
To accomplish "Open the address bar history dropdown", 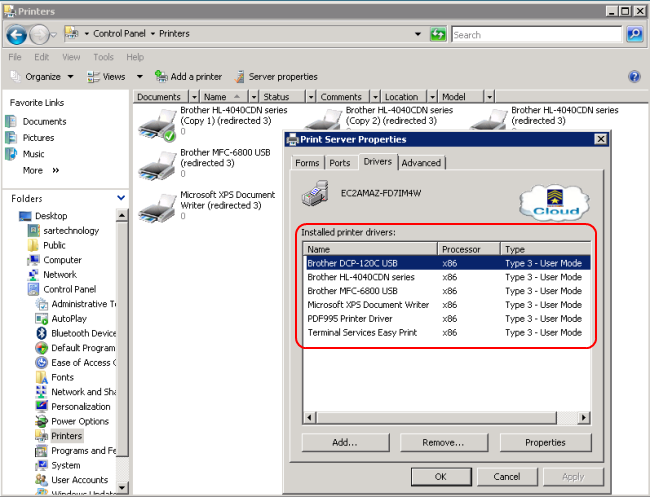I will click(x=418, y=34).
